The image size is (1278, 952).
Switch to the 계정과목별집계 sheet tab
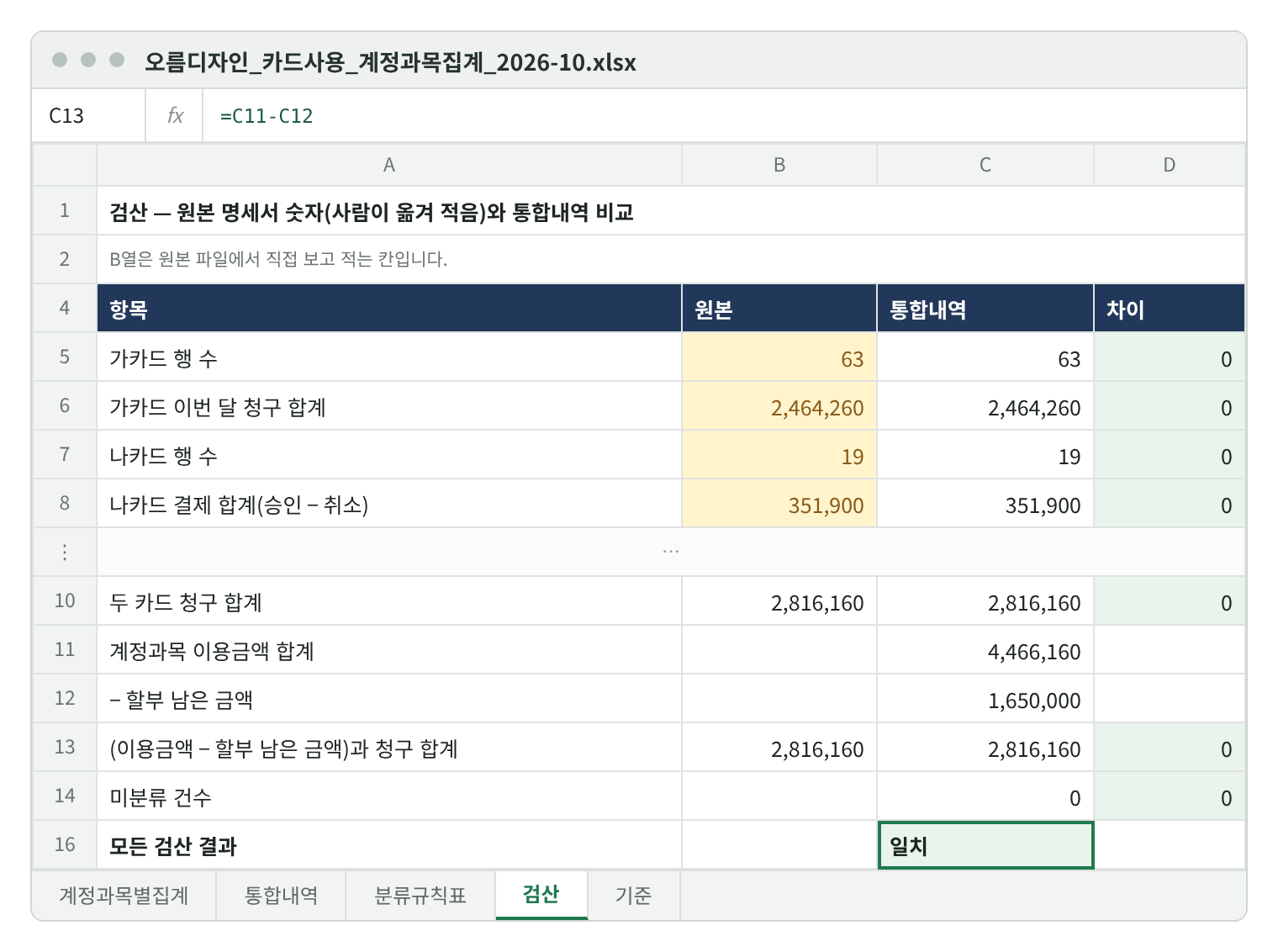tap(124, 896)
